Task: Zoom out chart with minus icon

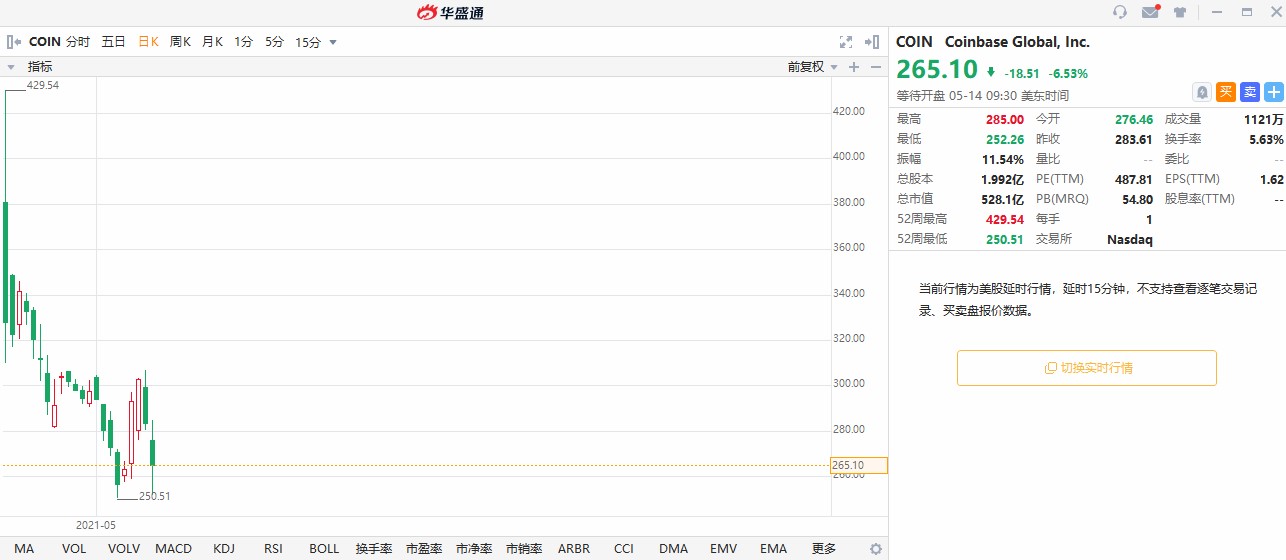Action: pos(876,67)
